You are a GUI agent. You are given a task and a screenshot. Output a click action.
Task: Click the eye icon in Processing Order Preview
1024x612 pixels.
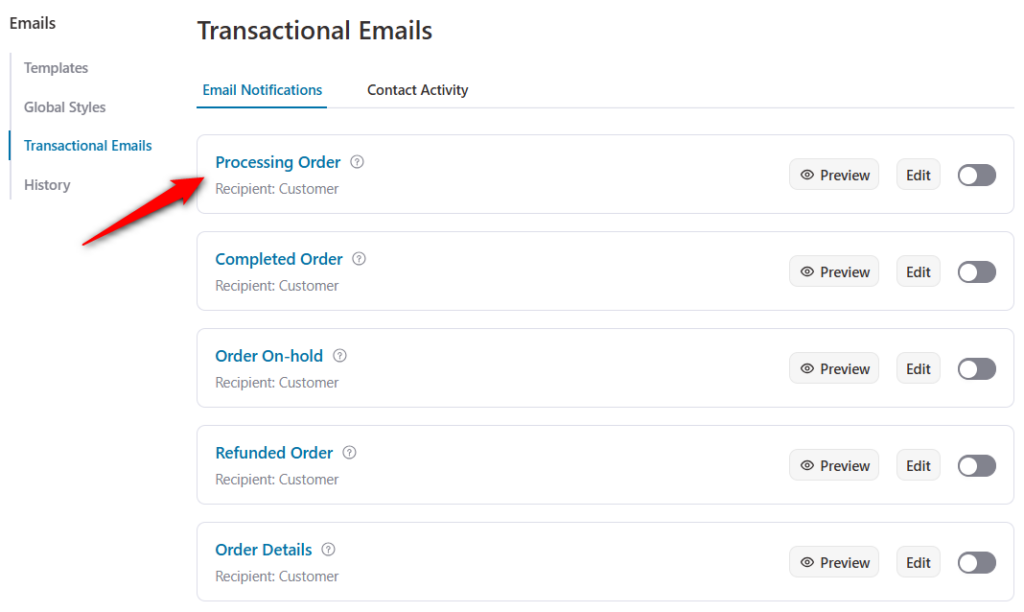click(x=806, y=174)
